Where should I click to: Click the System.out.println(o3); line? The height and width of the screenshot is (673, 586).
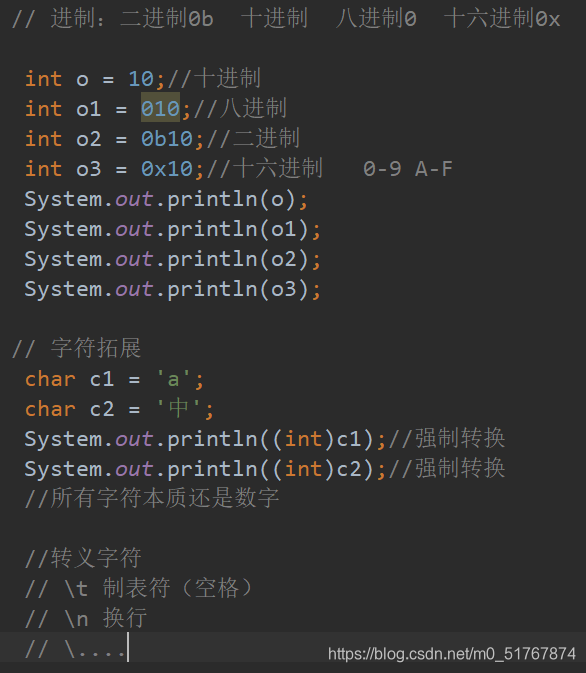[173, 290]
